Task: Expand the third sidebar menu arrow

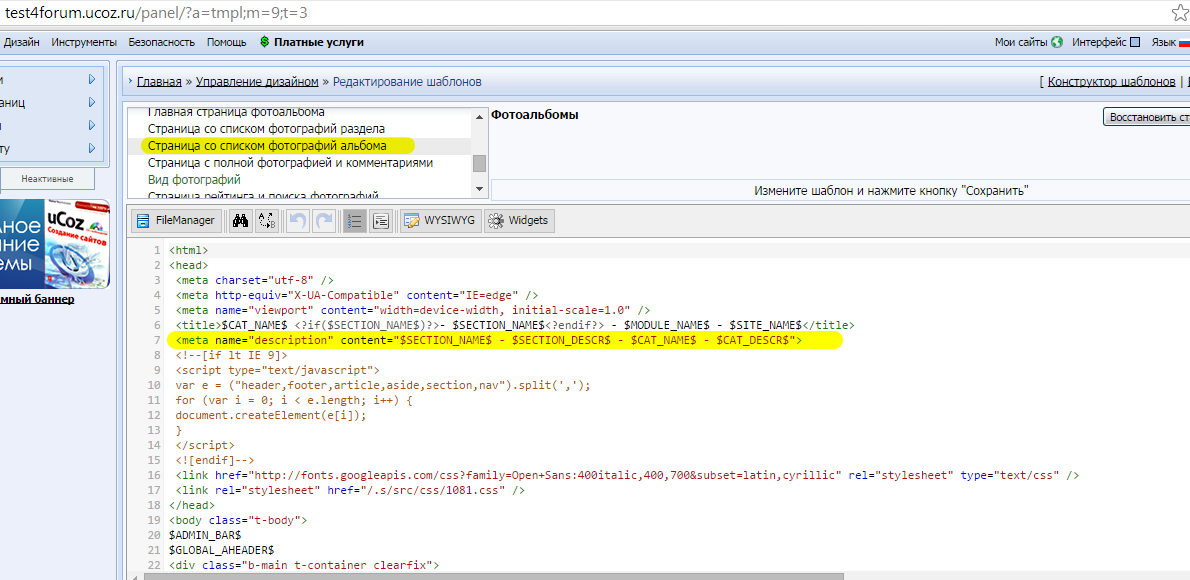Action: 92,125
